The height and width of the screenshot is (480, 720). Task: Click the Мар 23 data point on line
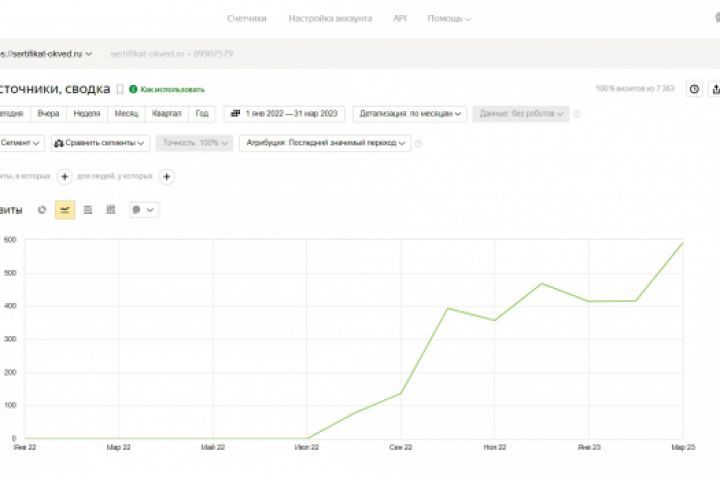coord(683,243)
